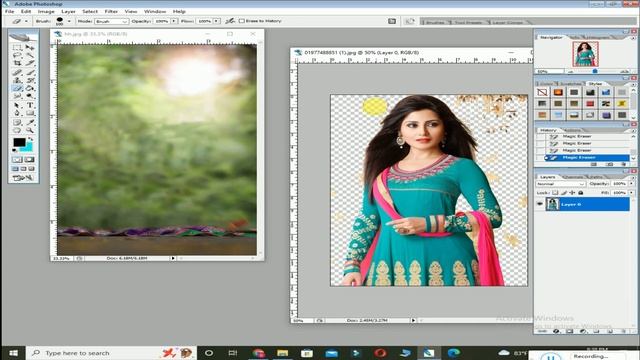Open the Opacity slider arrow in options bar

(174, 21)
